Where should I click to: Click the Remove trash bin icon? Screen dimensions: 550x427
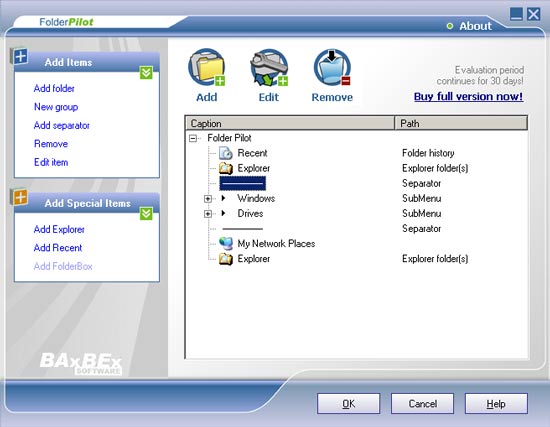pos(332,67)
